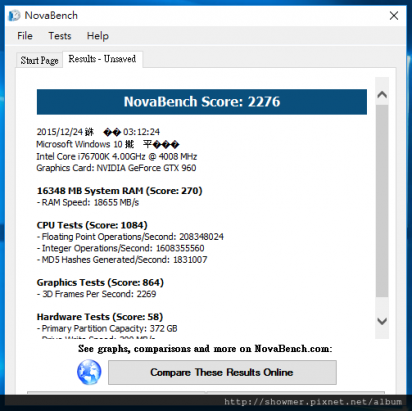Screen dimensions: 412x411
Task: Click the Graphics Tests score heading
Action: click(x=100, y=282)
